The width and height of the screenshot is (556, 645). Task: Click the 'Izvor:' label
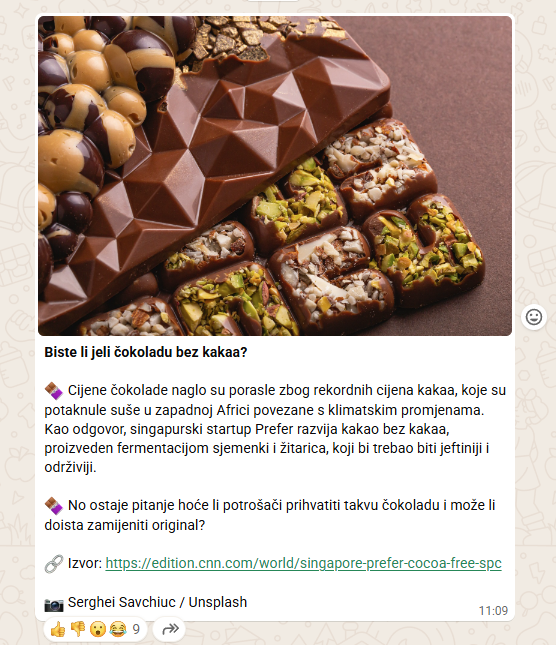85,563
